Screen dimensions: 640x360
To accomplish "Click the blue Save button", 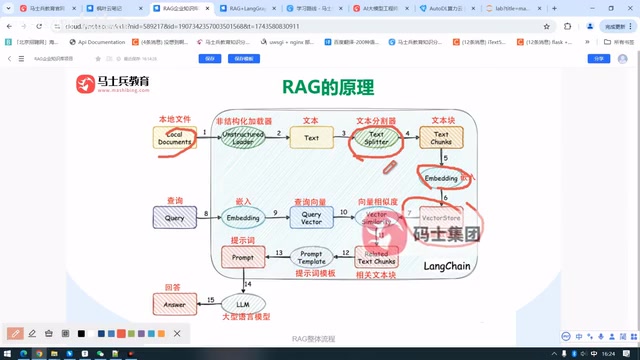I will [x=210, y=59].
